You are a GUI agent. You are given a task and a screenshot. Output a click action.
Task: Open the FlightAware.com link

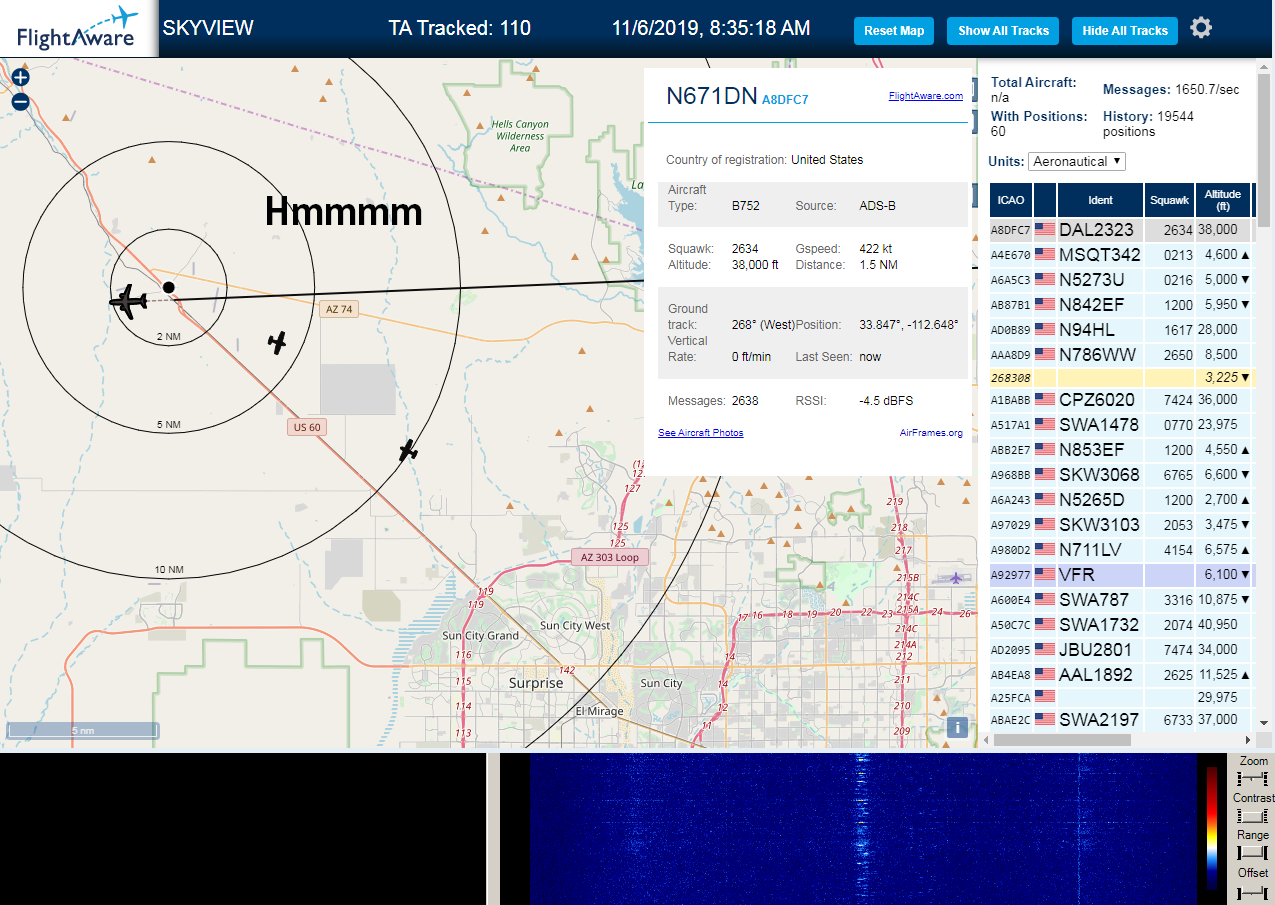[925, 96]
